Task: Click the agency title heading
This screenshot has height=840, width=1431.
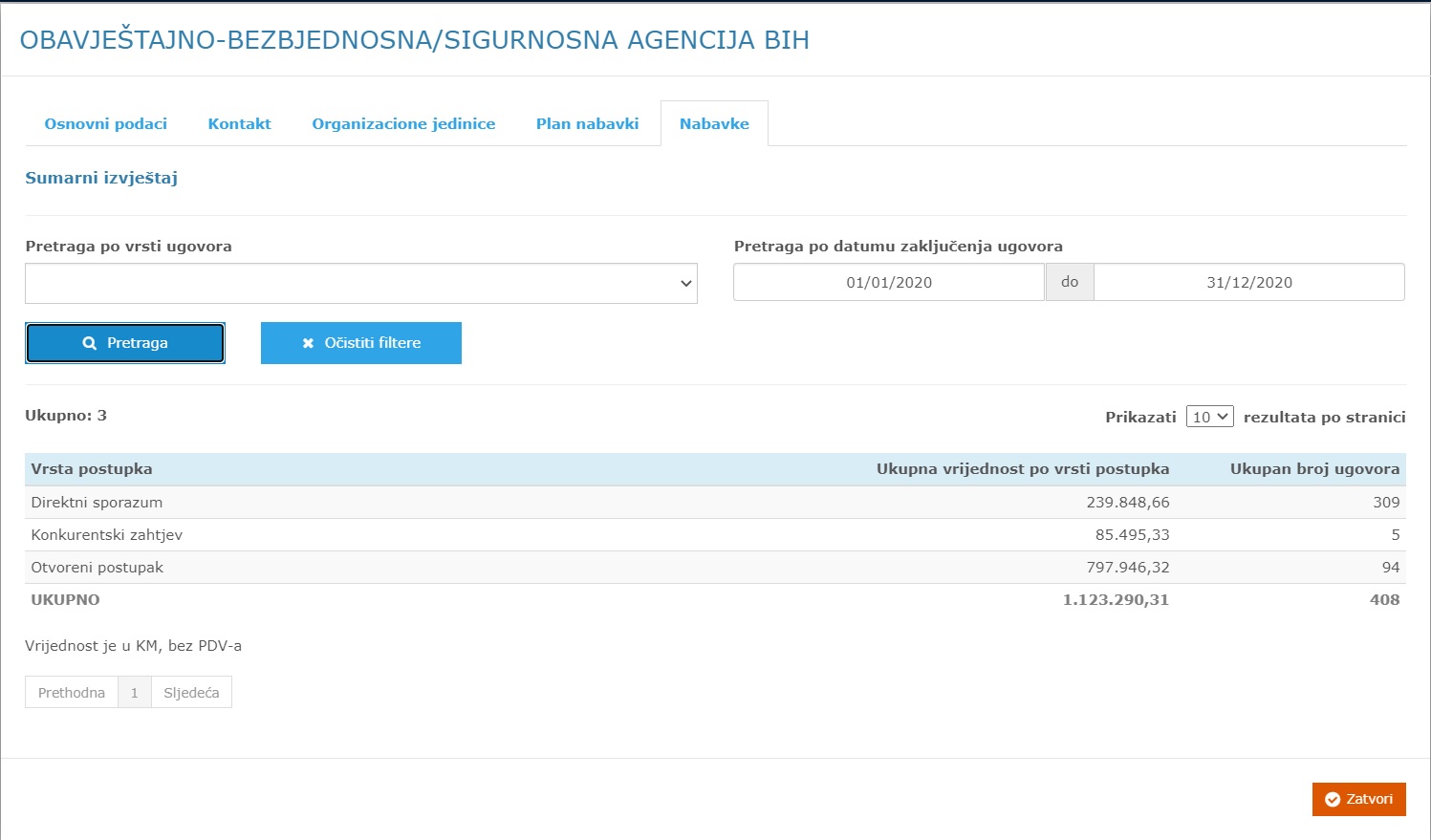Action: pyautogui.click(x=415, y=40)
